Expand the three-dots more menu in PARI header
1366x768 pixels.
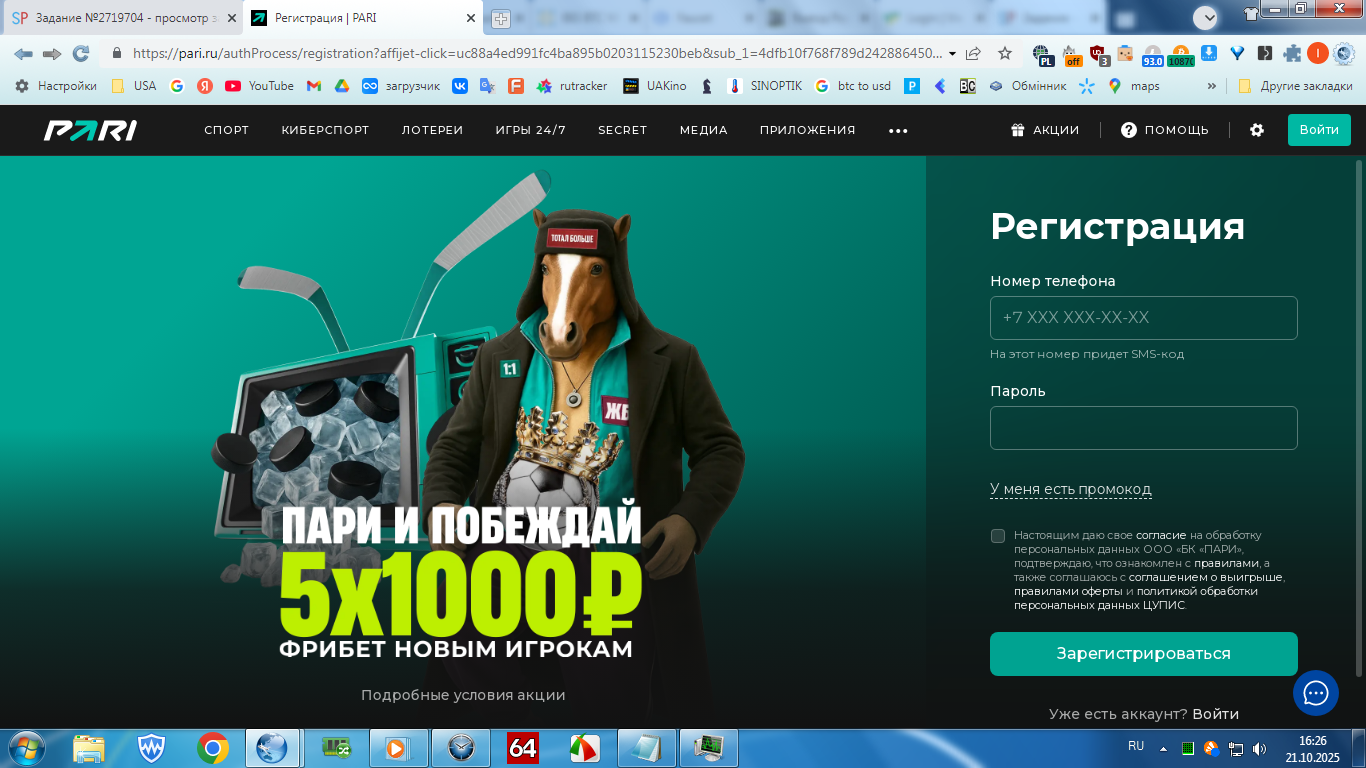pyautogui.click(x=898, y=131)
